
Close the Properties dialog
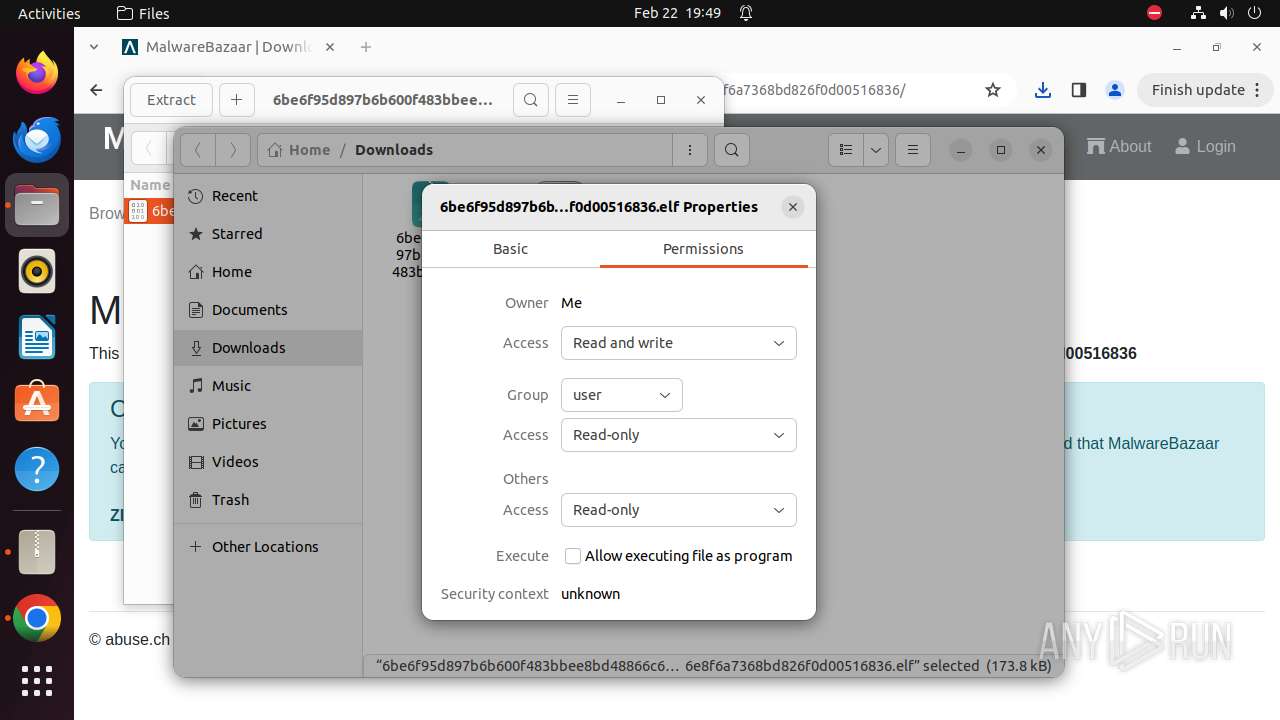coord(793,207)
